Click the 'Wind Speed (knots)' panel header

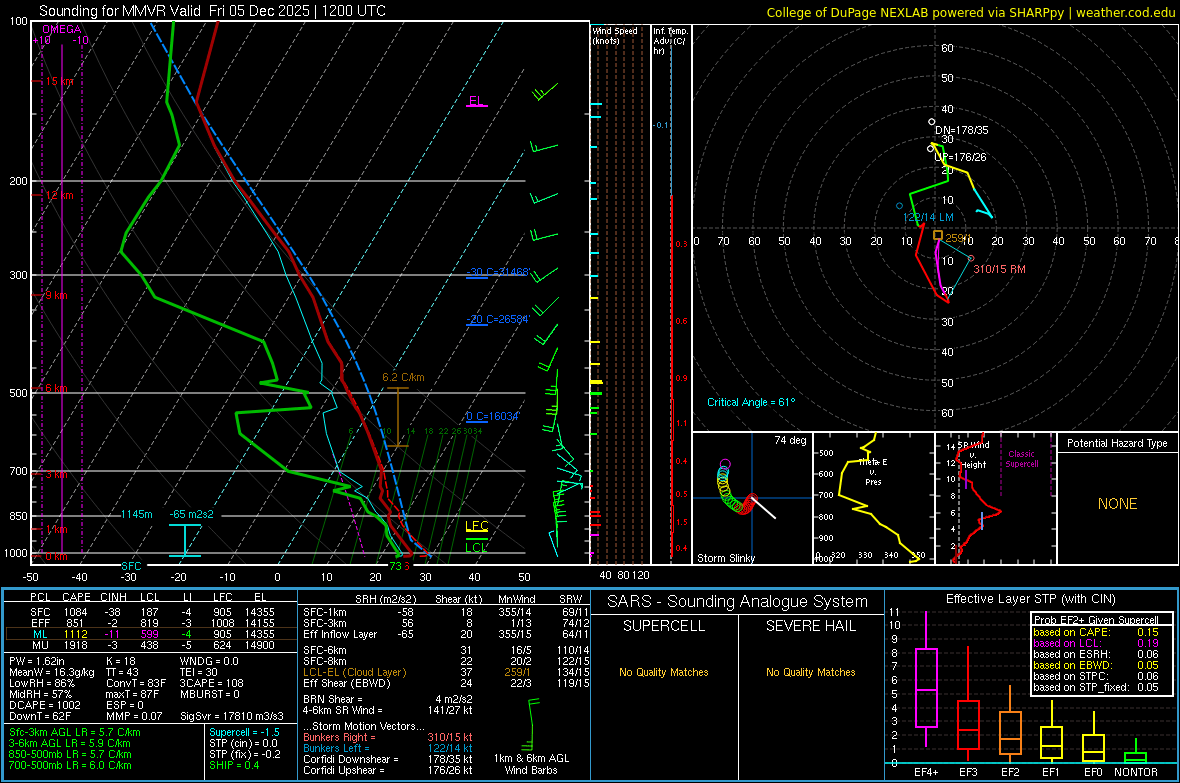(x=615, y=35)
